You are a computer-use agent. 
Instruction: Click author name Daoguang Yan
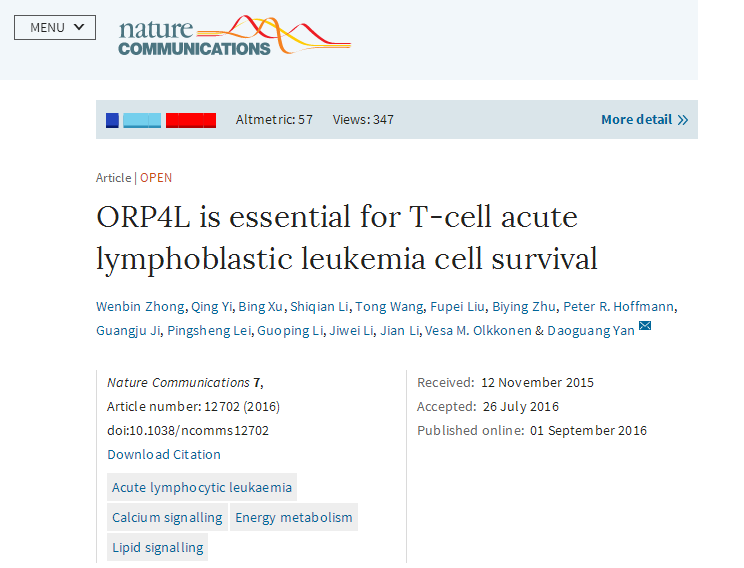coord(598,330)
